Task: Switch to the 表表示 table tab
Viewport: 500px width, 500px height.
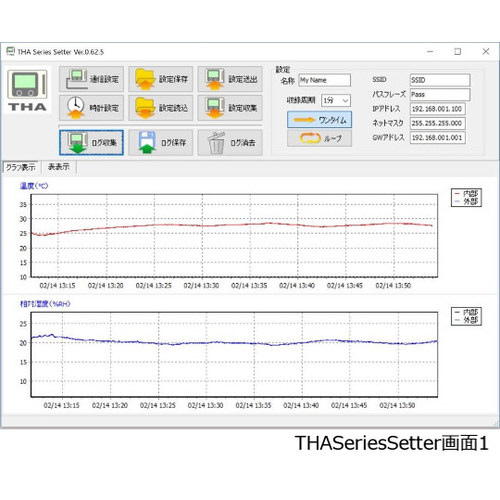Action: coord(59,167)
